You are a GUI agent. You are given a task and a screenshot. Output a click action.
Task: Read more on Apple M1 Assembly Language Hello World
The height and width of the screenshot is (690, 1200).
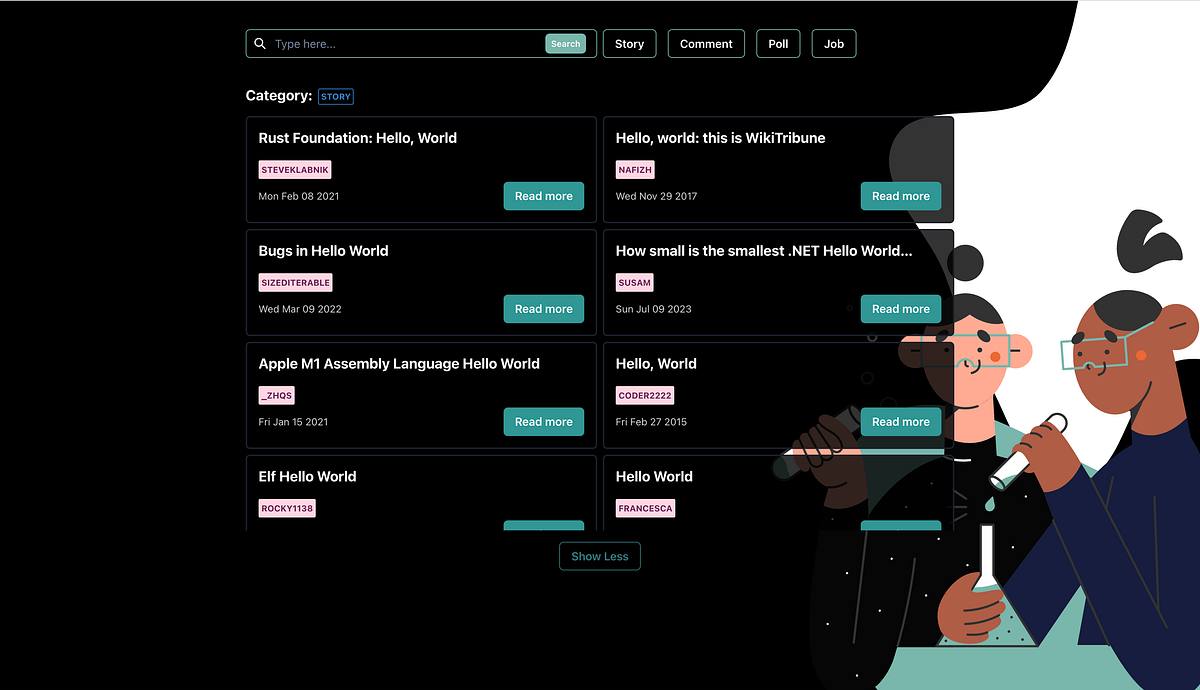pos(543,421)
